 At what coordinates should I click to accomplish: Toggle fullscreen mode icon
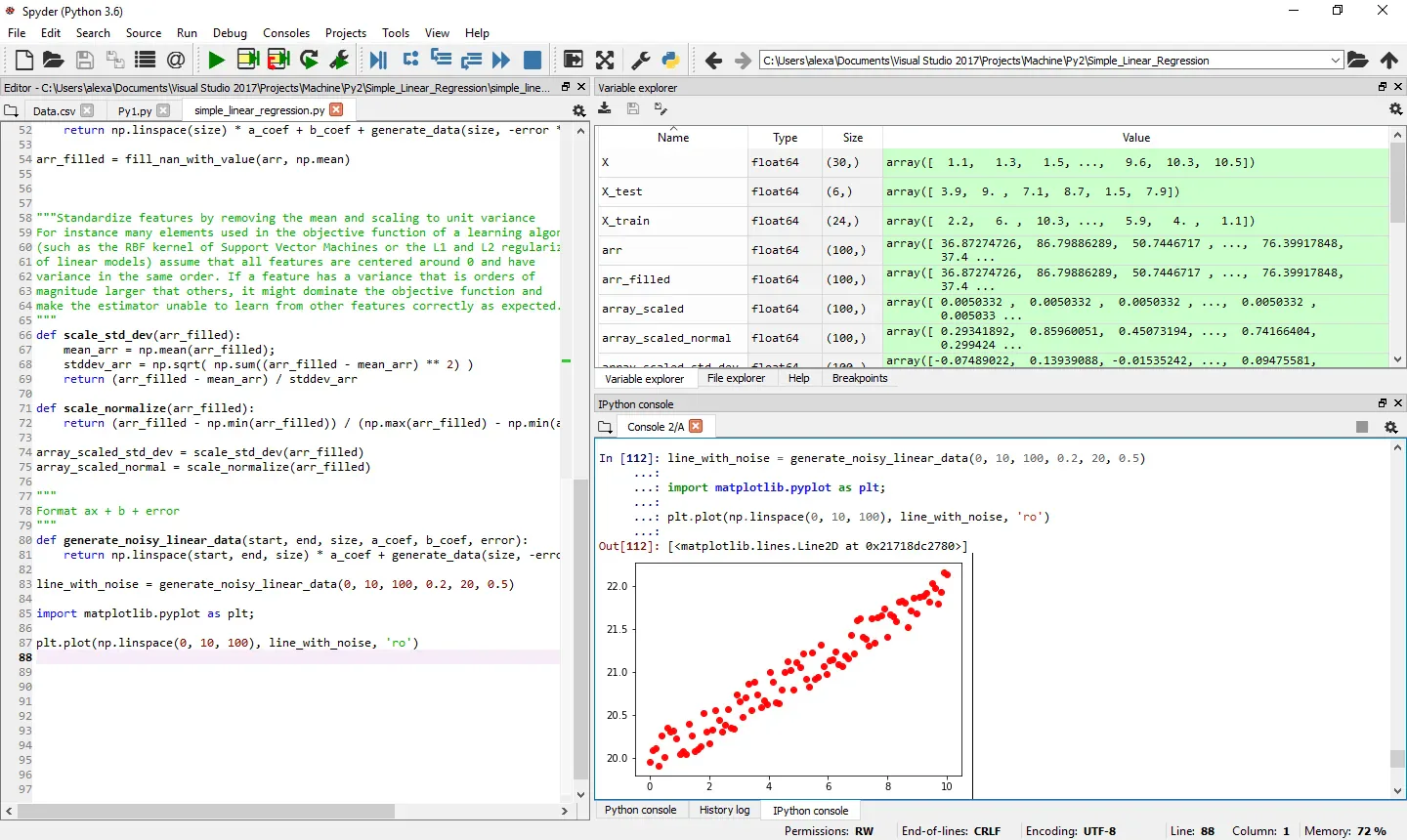pos(605,61)
